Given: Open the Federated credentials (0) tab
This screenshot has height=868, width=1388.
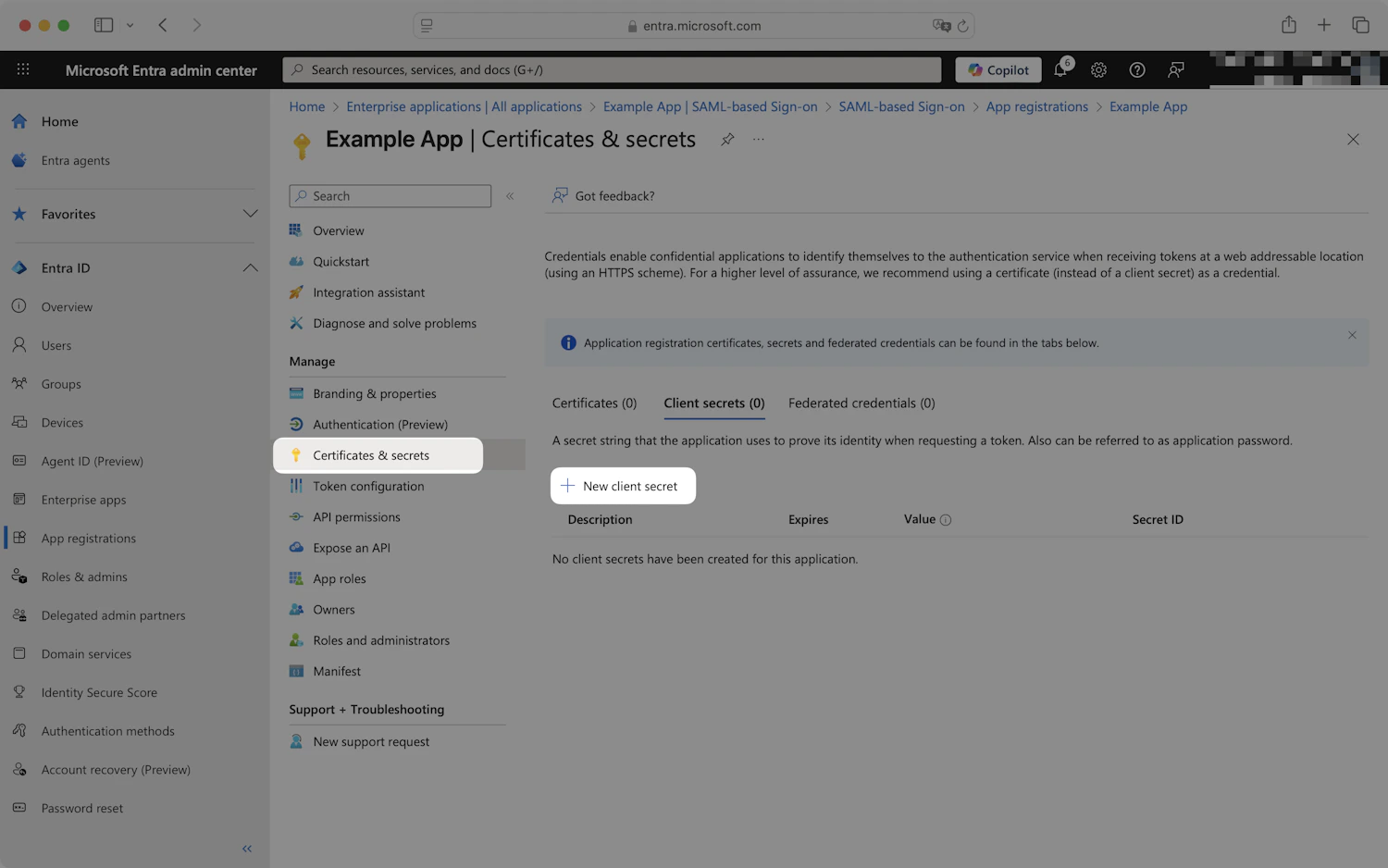Looking at the screenshot, I should tap(861, 403).
